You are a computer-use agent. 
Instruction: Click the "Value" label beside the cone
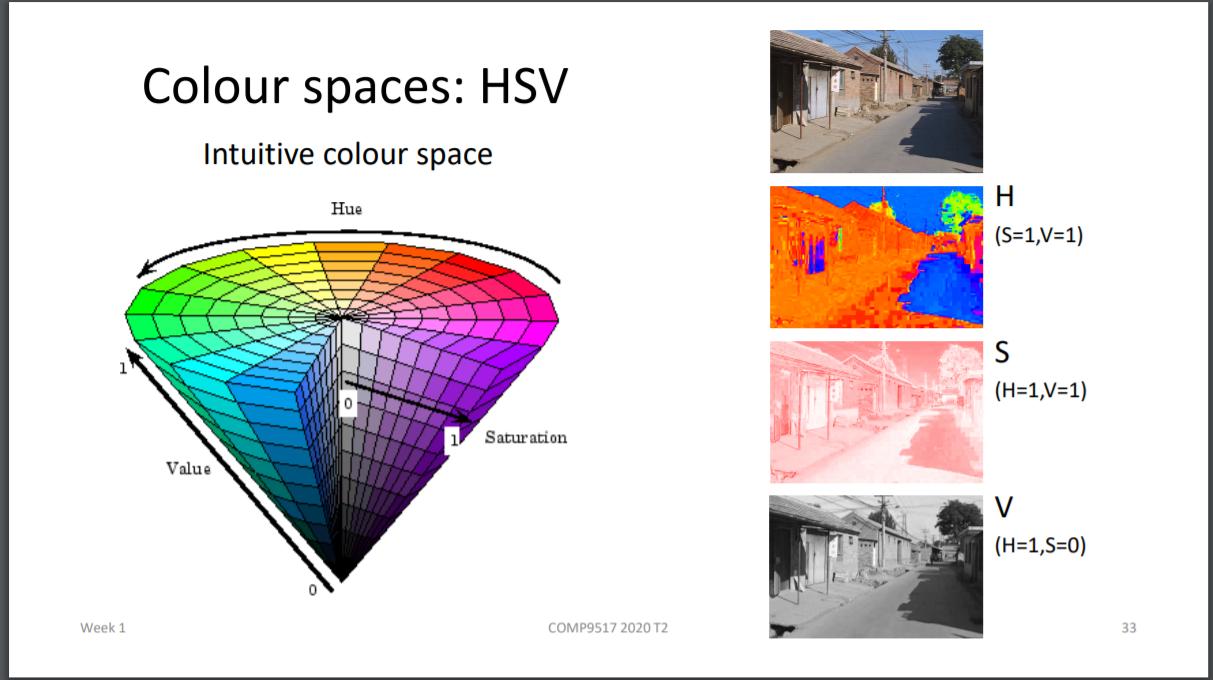[188, 467]
